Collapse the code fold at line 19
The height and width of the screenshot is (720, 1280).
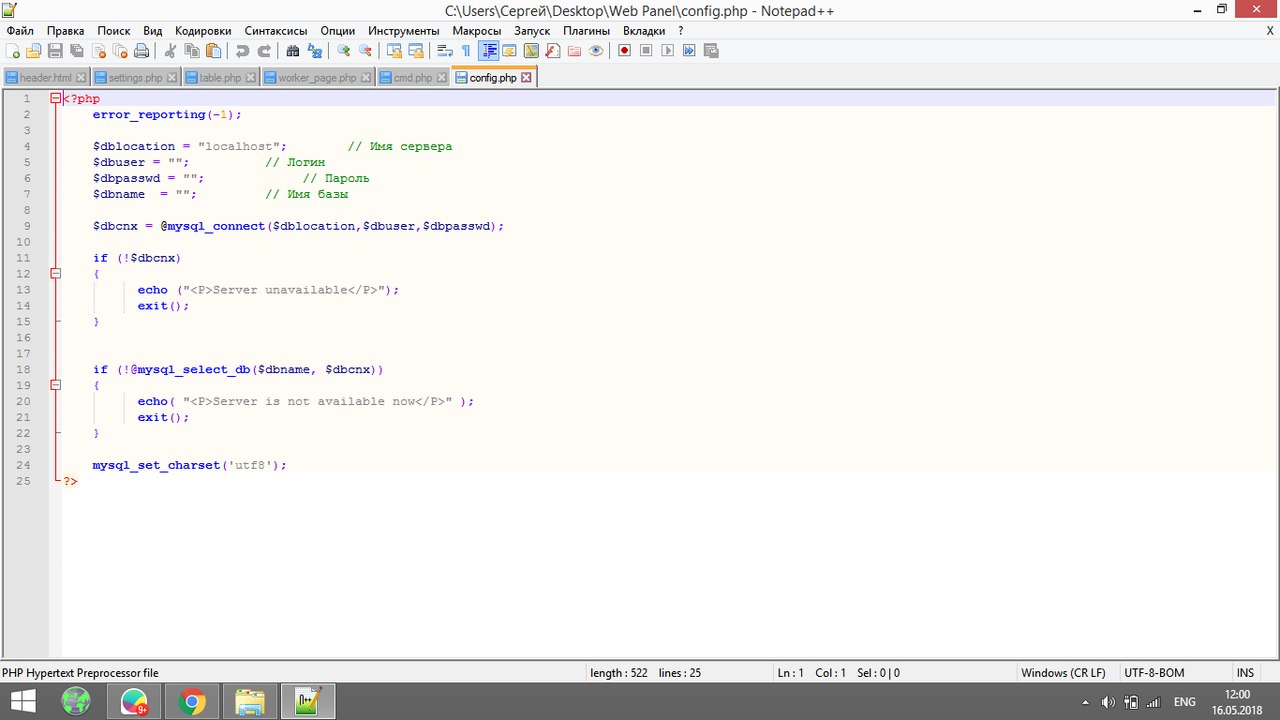tap(56, 385)
